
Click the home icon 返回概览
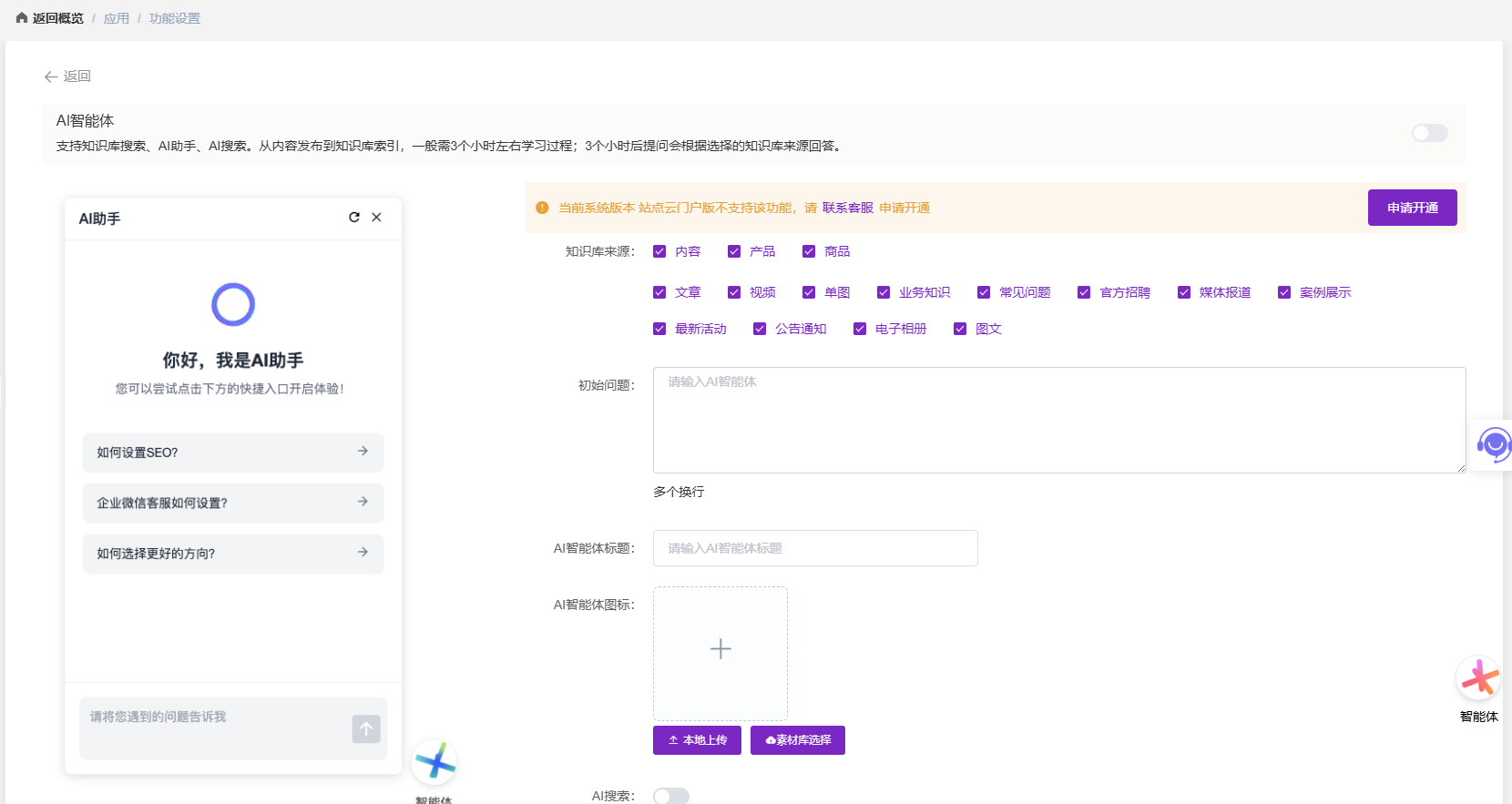[x=22, y=18]
